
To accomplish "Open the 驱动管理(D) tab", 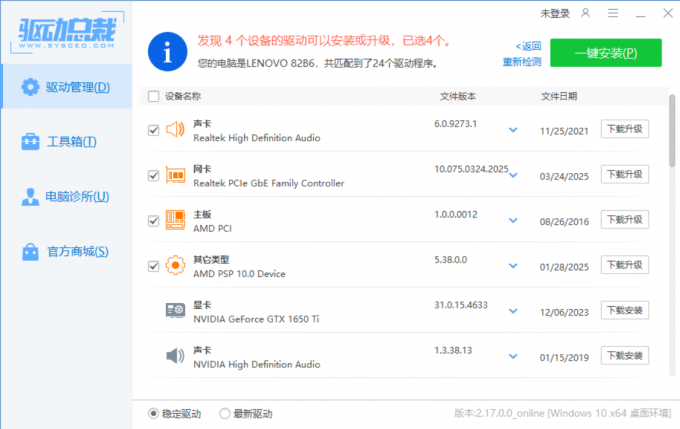I will click(67, 87).
